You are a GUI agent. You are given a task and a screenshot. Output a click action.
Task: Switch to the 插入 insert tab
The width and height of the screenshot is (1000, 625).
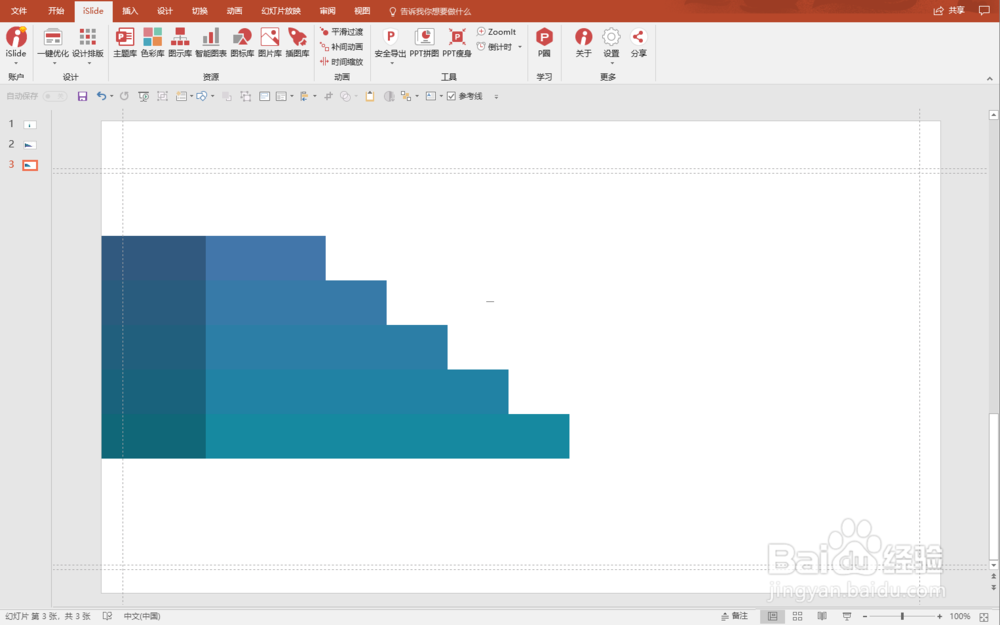pos(130,11)
